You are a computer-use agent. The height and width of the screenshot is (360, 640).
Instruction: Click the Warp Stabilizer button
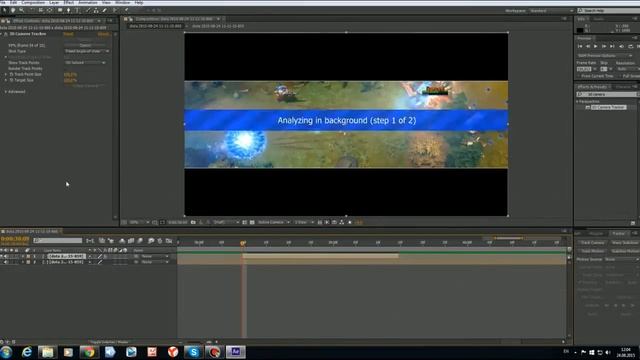(624, 243)
